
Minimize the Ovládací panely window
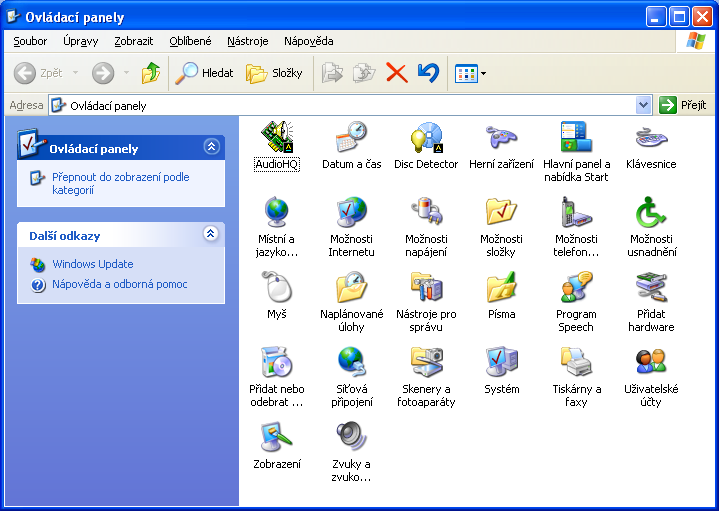[x=656, y=17]
